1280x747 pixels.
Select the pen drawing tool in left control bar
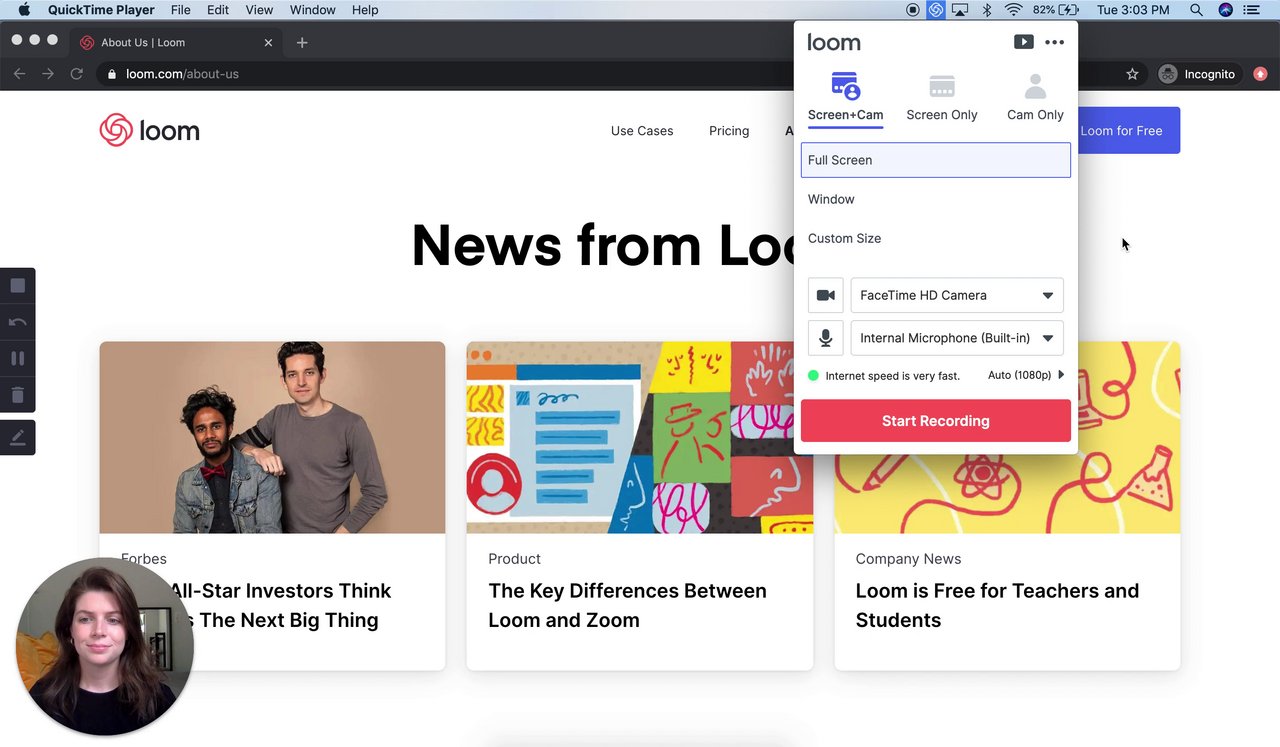click(x=17, y=437)
